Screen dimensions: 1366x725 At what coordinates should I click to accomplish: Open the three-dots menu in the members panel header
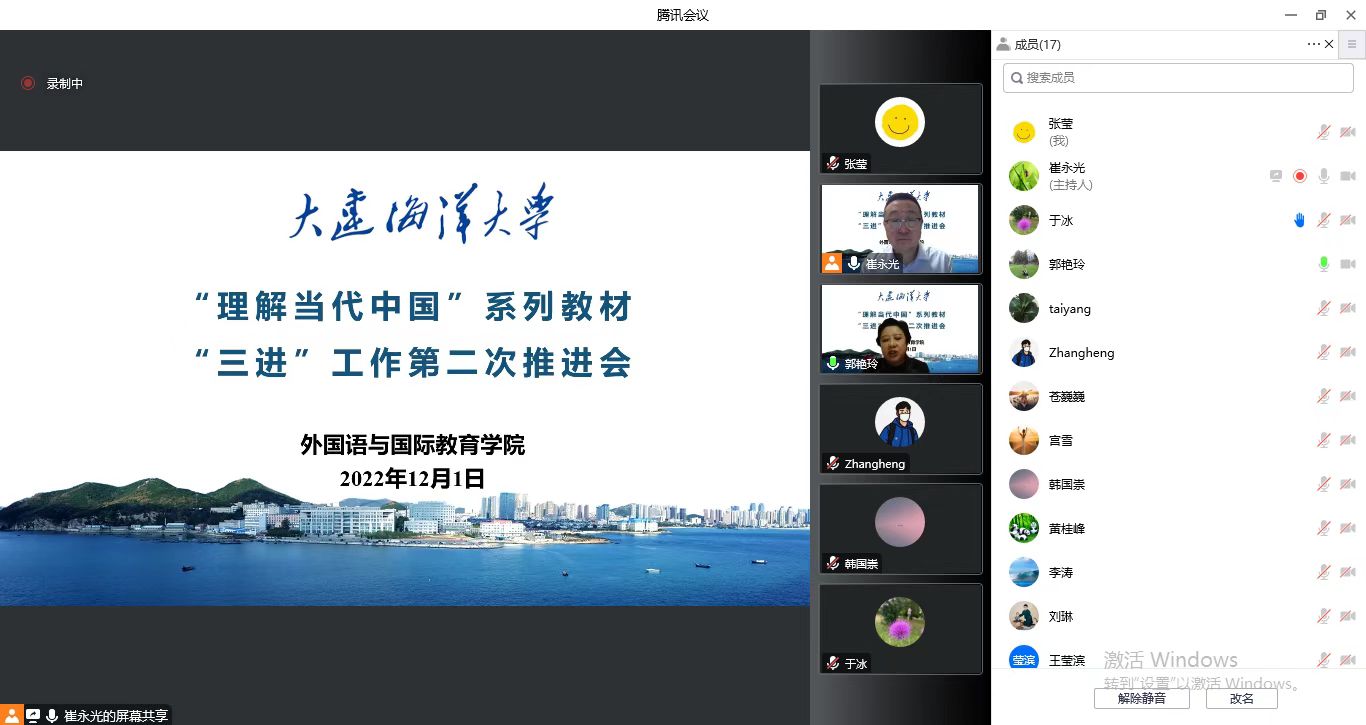[1313, 44]
